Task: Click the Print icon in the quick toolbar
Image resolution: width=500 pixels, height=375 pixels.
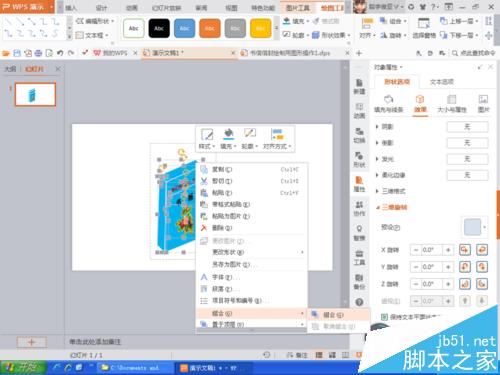Action: tap(38, 53)
